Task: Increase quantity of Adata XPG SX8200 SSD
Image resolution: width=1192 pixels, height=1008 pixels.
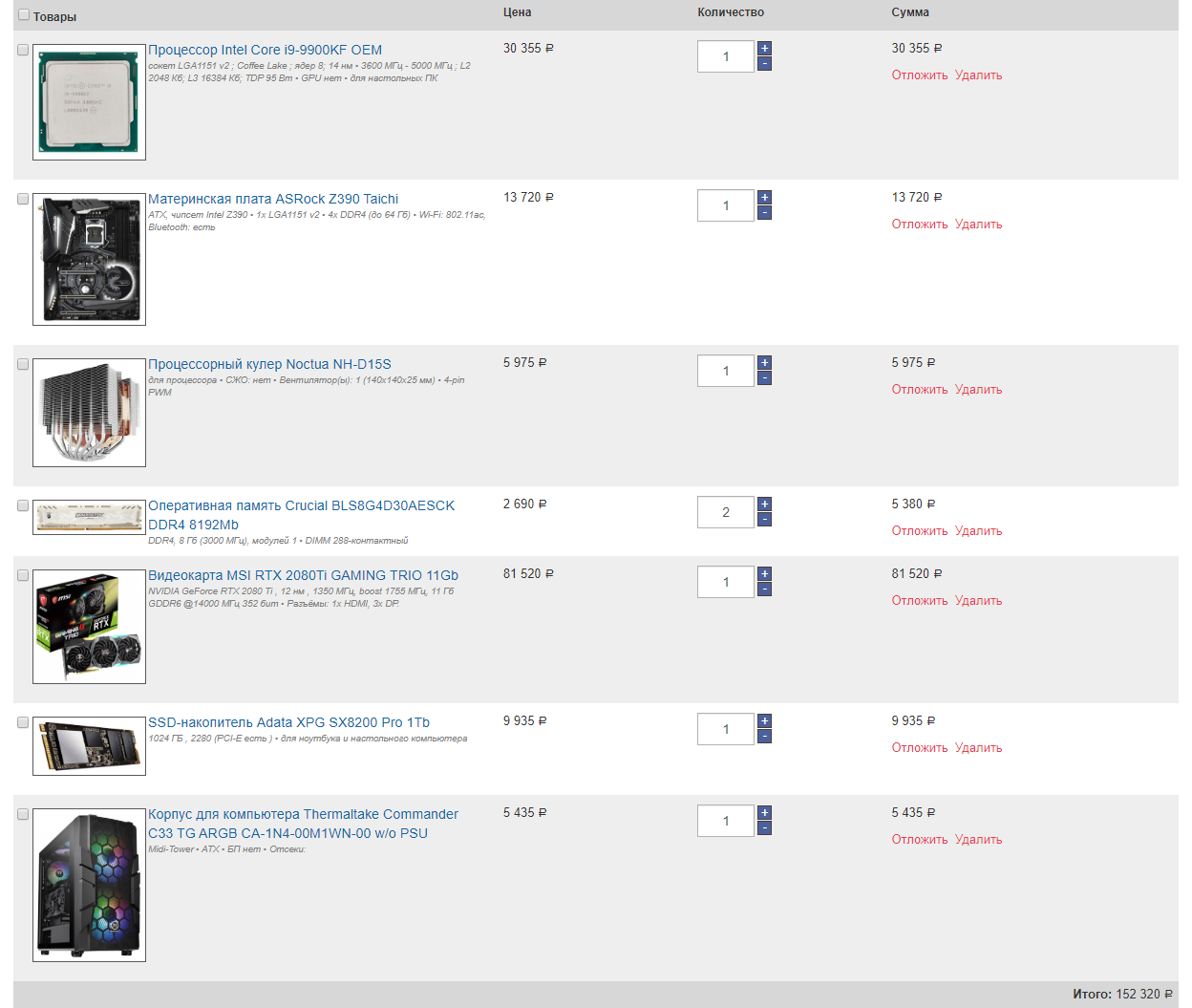Action: (x=764, y=721)
